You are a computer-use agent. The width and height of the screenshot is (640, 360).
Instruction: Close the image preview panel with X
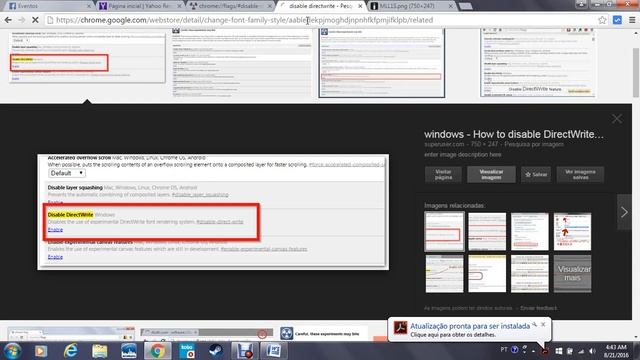coord(617,119)
